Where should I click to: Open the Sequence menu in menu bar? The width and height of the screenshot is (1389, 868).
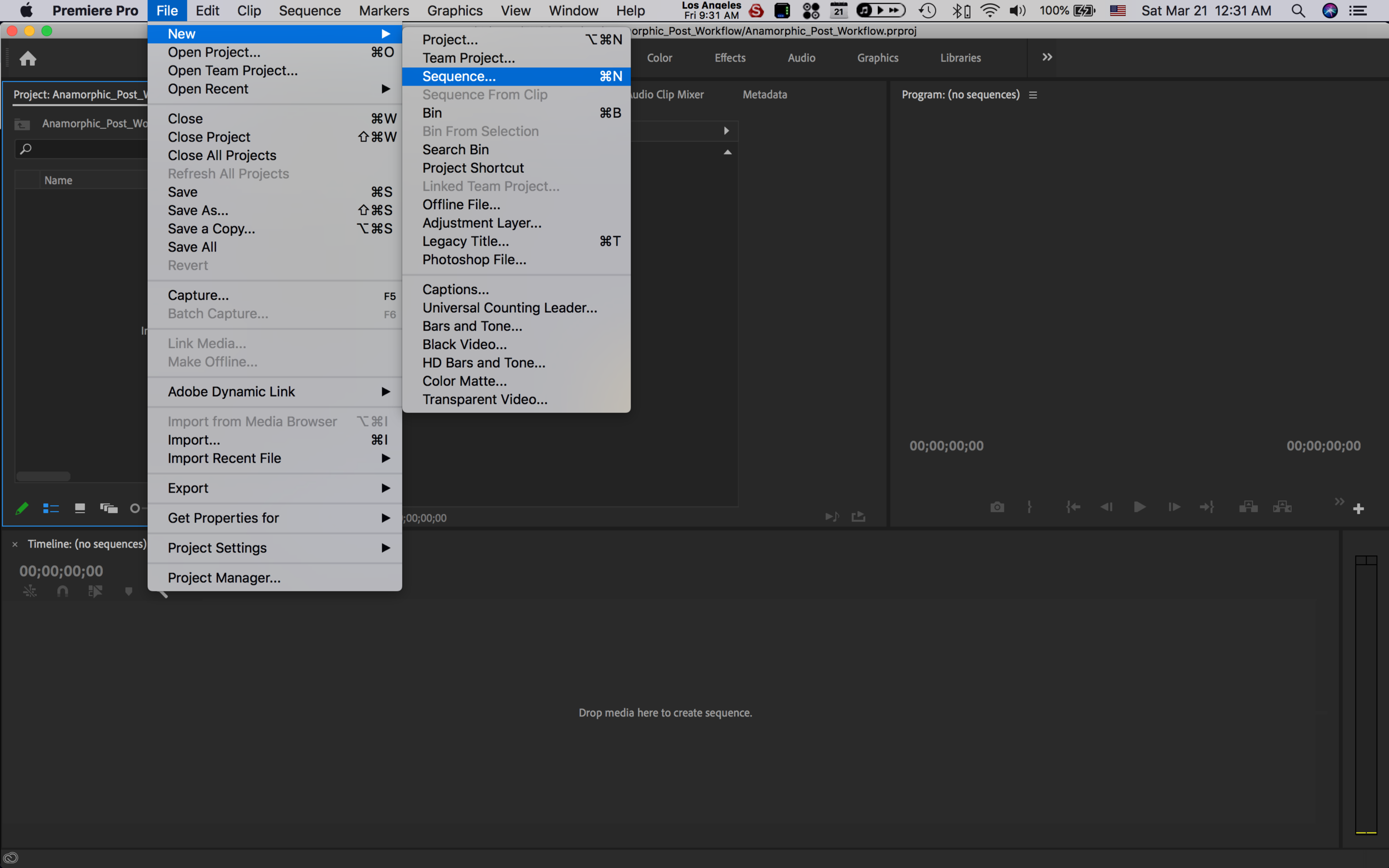tap(309, 11)
